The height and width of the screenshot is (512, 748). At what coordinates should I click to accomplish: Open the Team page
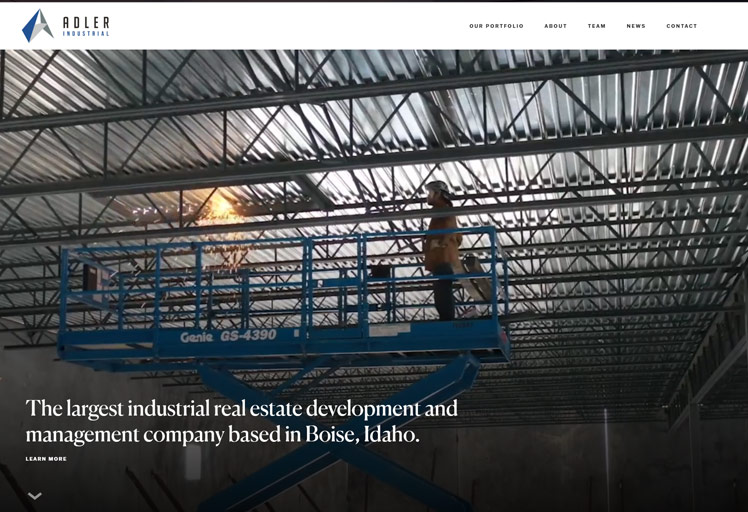596,26
